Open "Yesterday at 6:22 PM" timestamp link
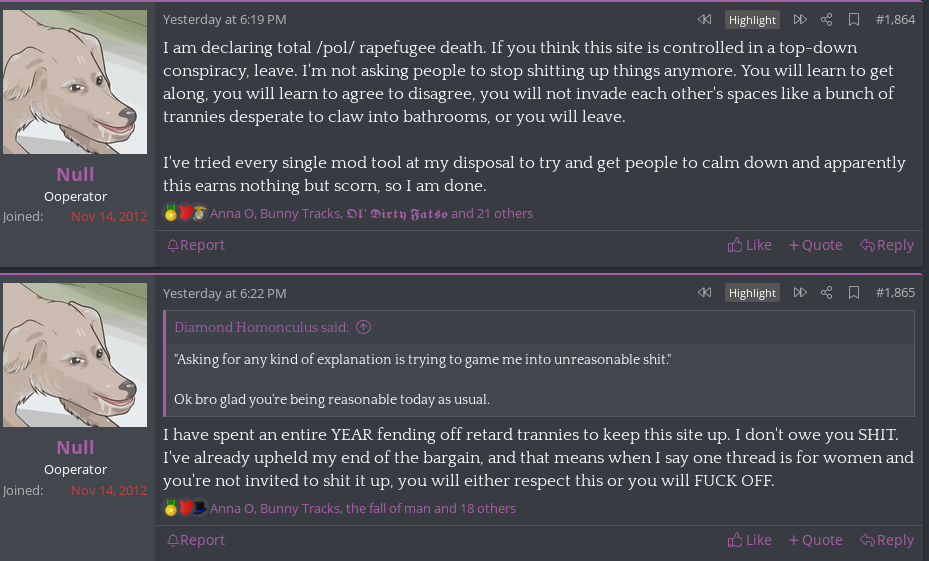Viewport: 929px width, 561px height. pyautogui.click(x=225, y=293)
